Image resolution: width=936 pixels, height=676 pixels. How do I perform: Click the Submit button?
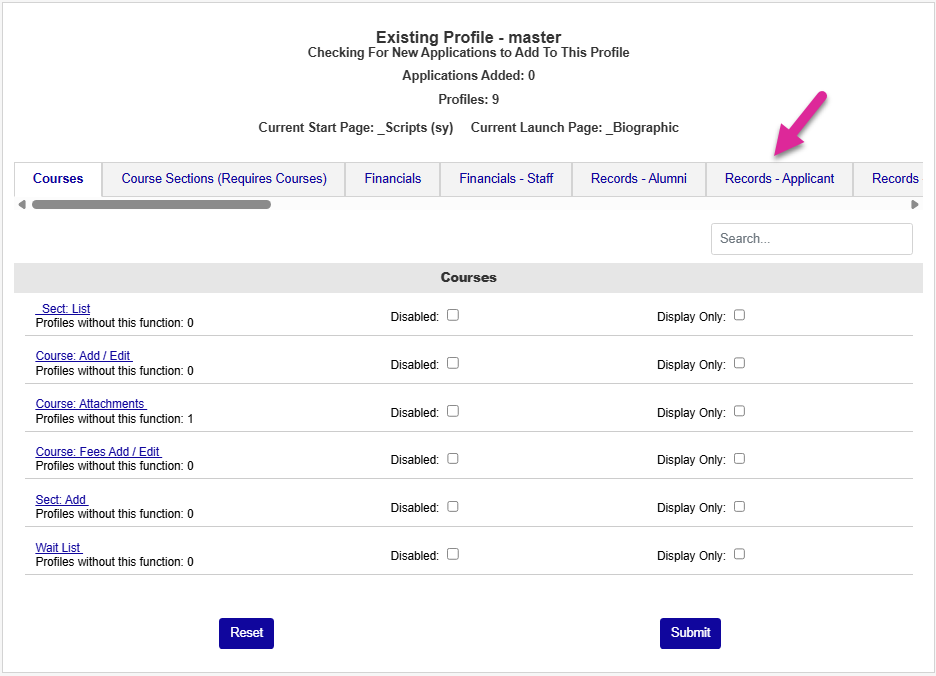coord(690,633)
